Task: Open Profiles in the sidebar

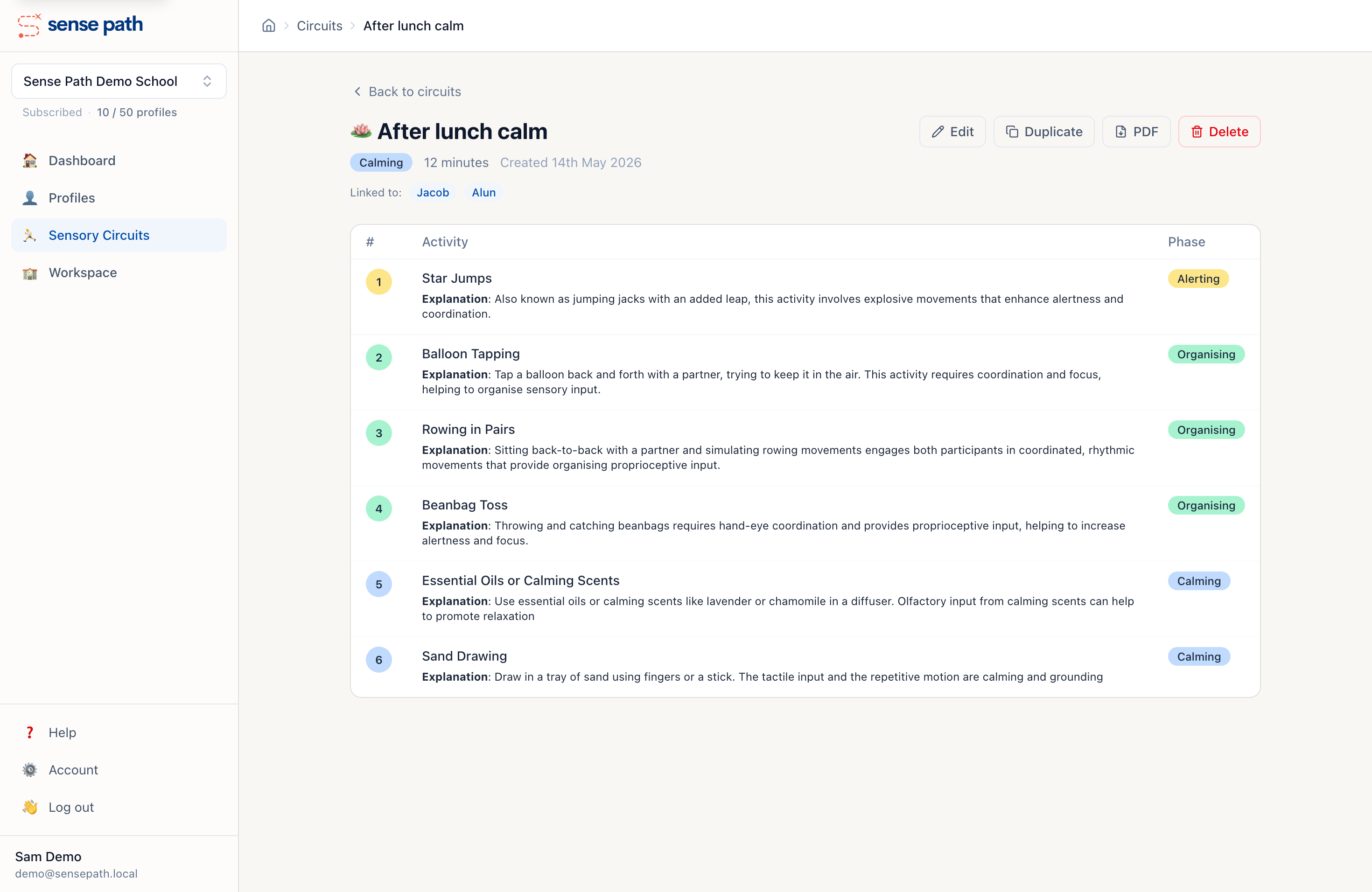Action: 119,198
